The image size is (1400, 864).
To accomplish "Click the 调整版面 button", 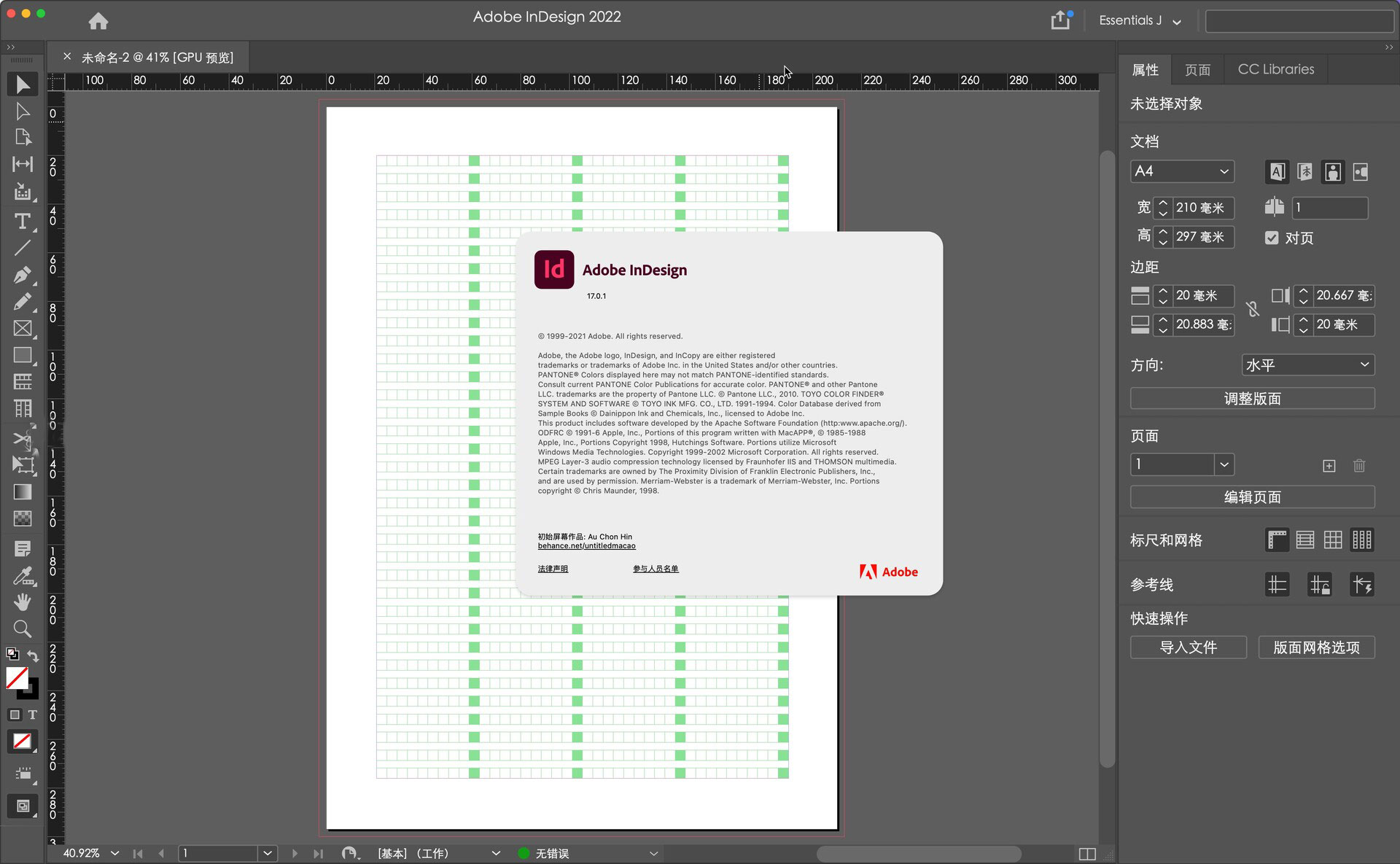I will click(x=1252, y=399).
